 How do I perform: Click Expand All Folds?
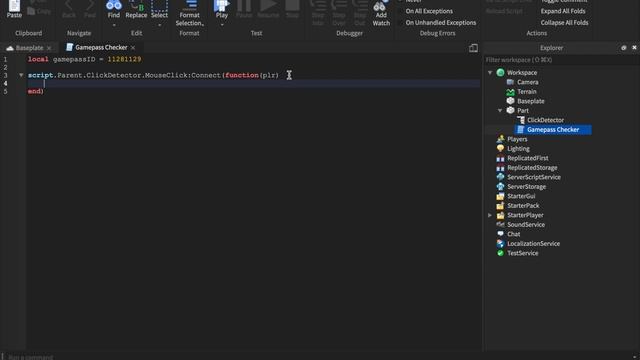click(563, 11)
